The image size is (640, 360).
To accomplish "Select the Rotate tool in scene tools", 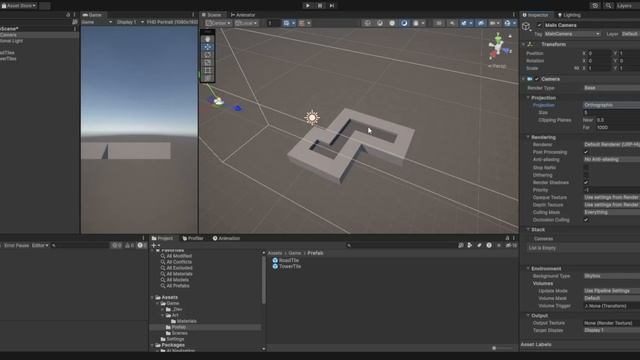I will (208, 55).
